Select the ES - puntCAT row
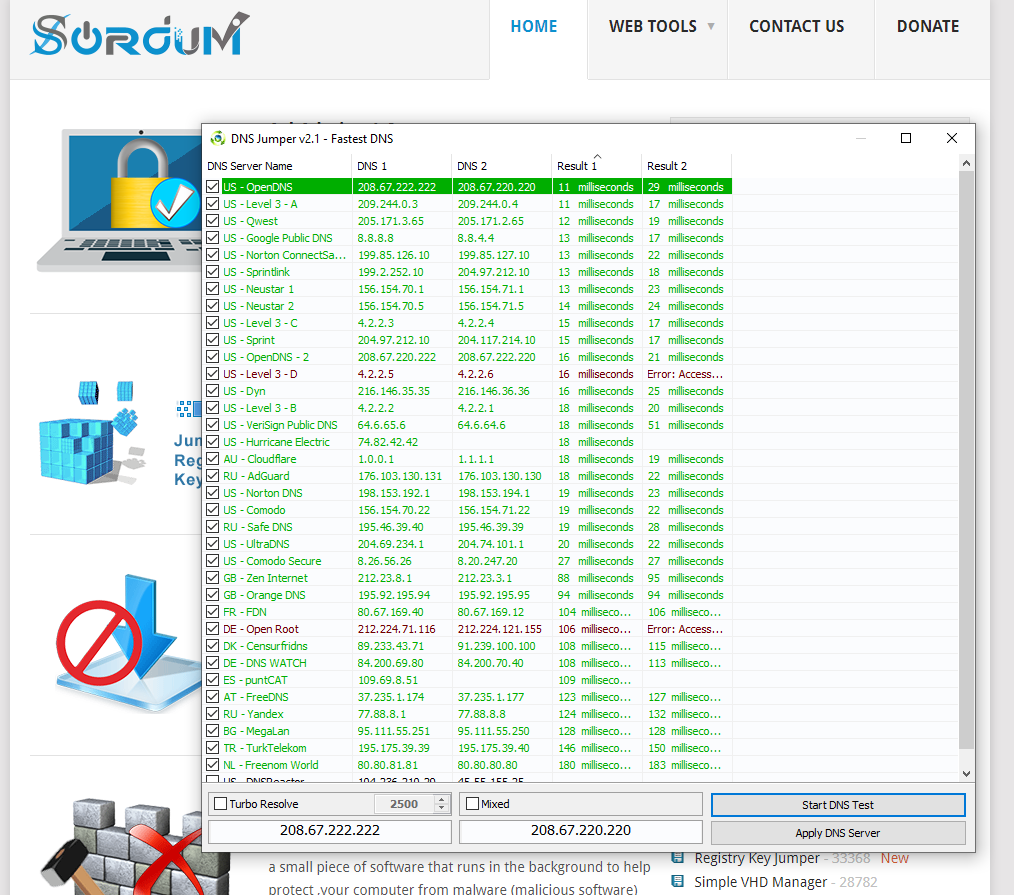1014x895 pixels. (x=469, y=680)
